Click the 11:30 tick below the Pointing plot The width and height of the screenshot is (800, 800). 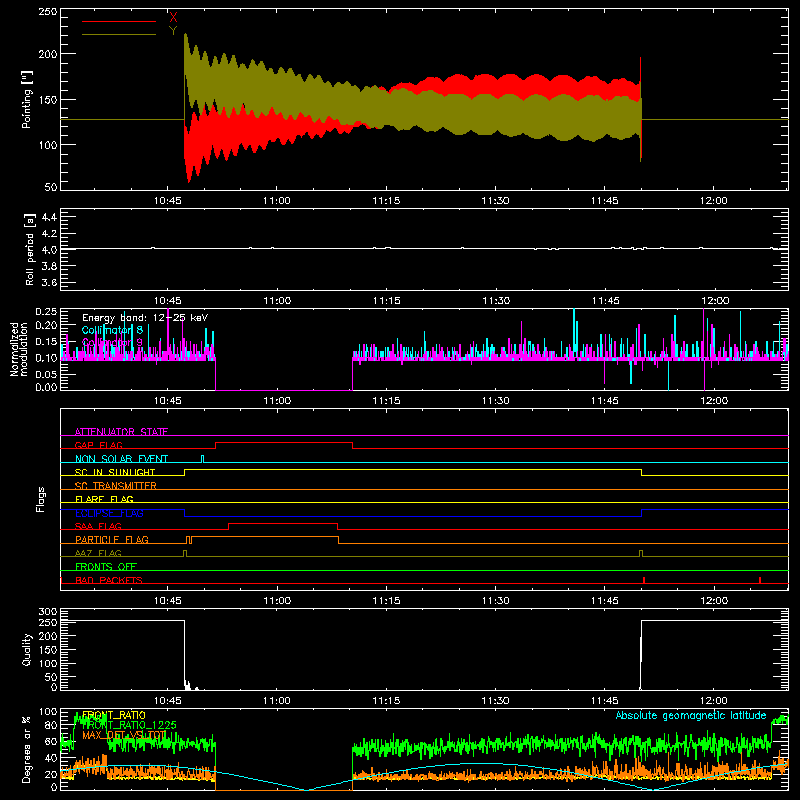point(495,201)
